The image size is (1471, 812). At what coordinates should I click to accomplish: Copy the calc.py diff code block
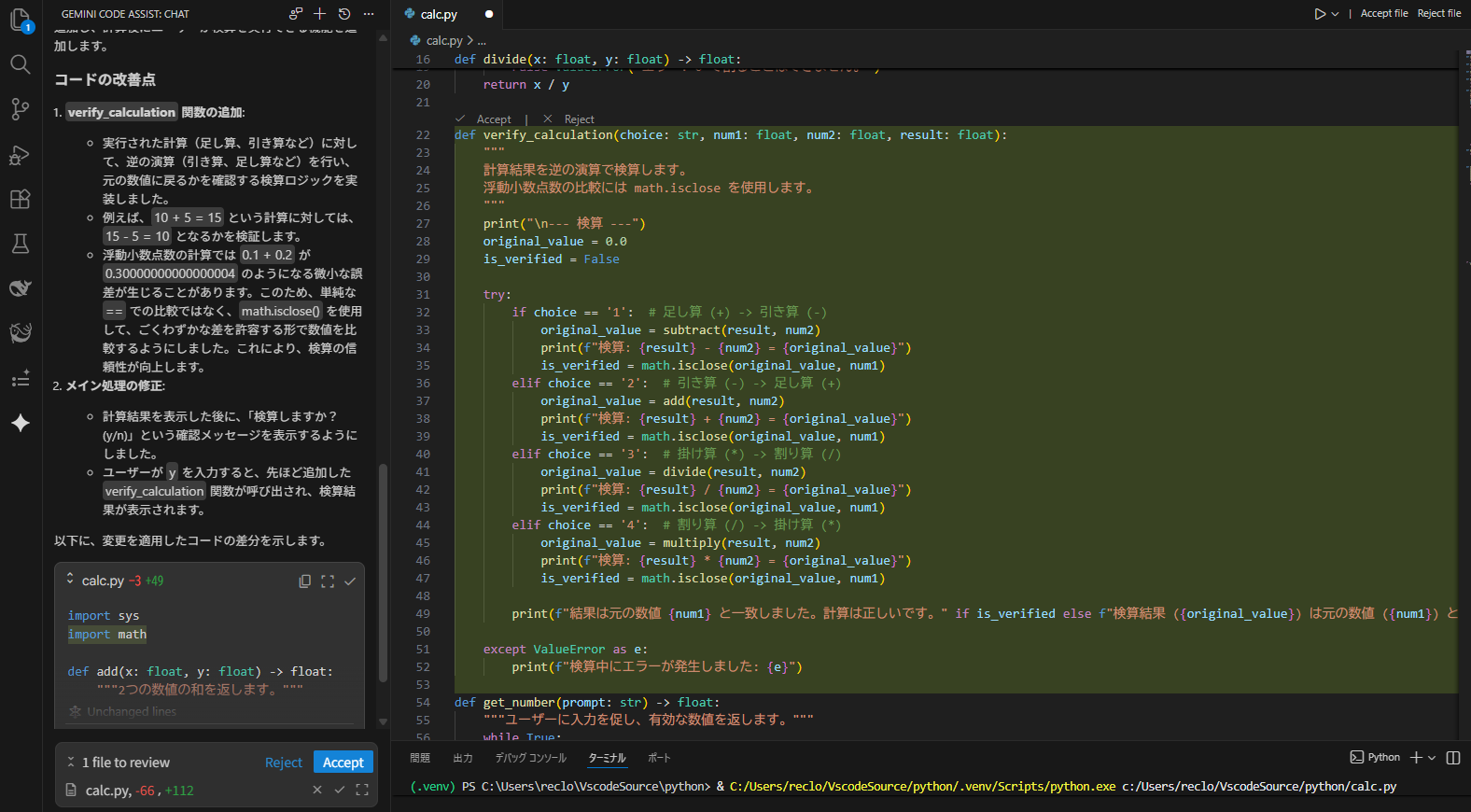[x=304, y=581]
